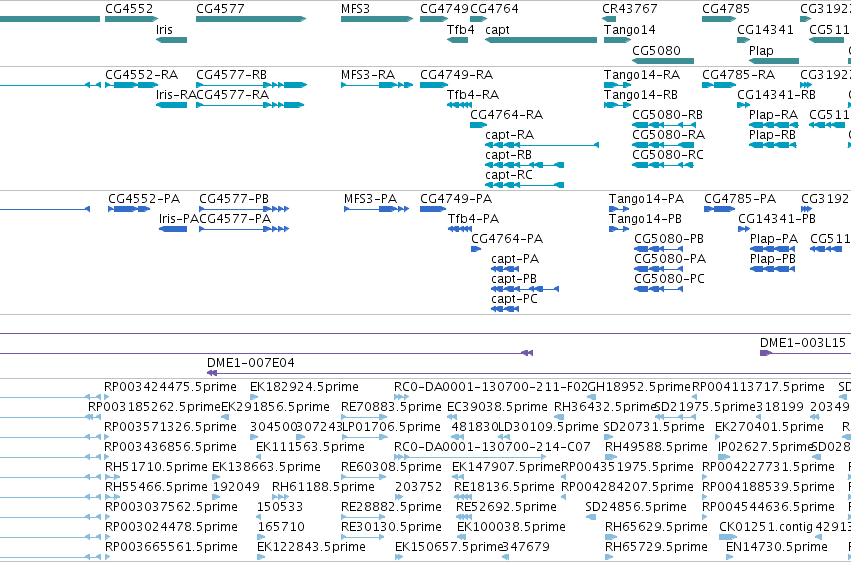851x562 pixels.
Task: Click the RE70883.5prime EST label
Action: 391,407
